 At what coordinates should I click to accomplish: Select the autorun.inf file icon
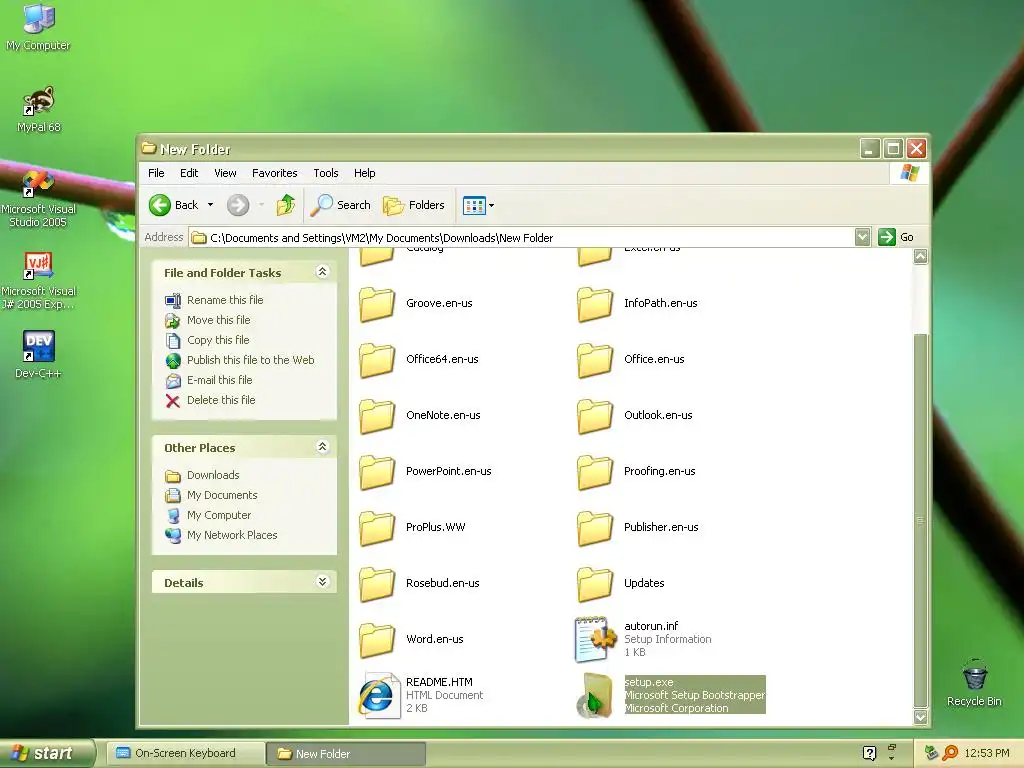pos(595,639)
